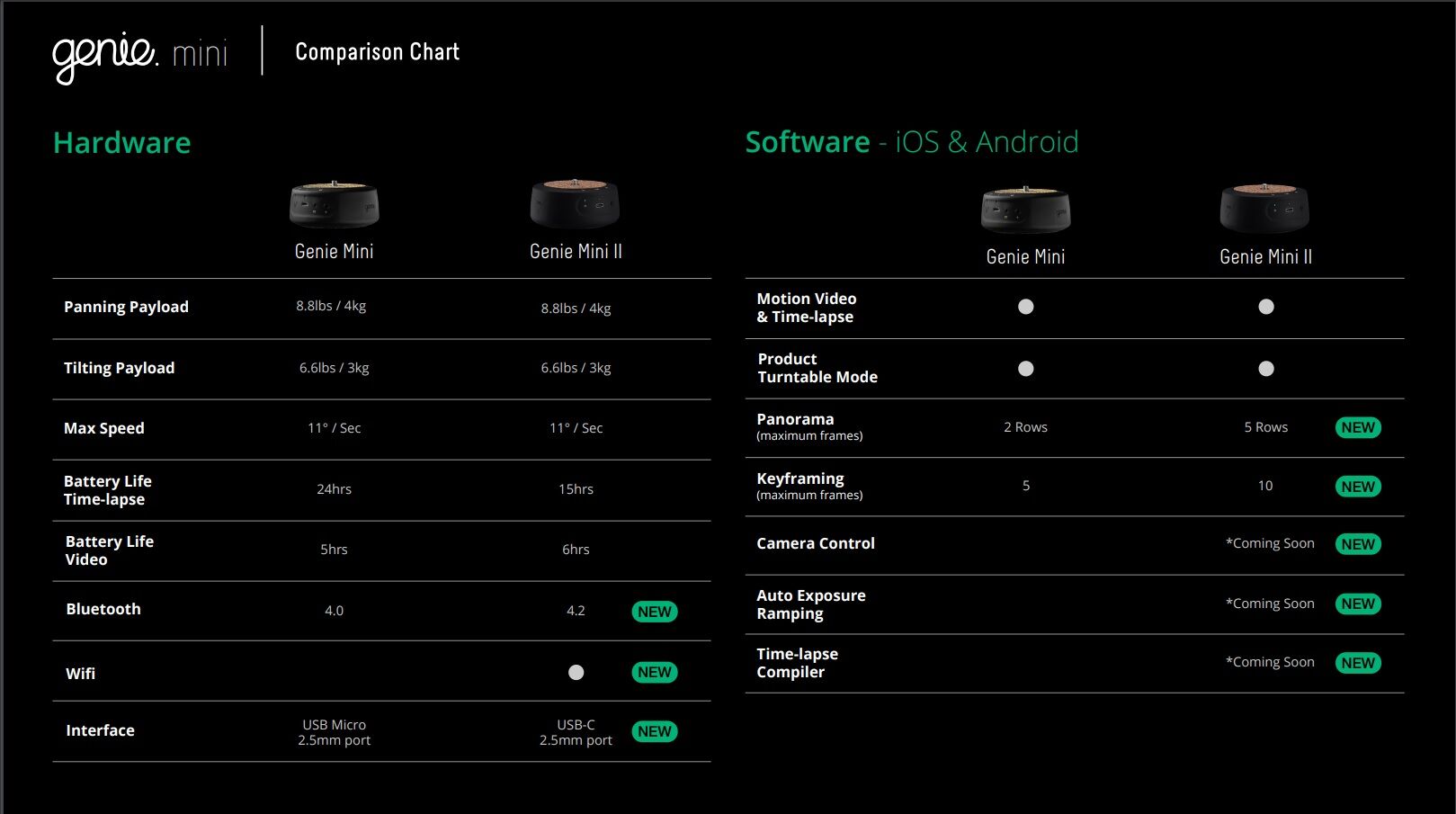Screen dimensions: 1456x814
Task: Click the 24hrs battery value
Action: [334, 489]
